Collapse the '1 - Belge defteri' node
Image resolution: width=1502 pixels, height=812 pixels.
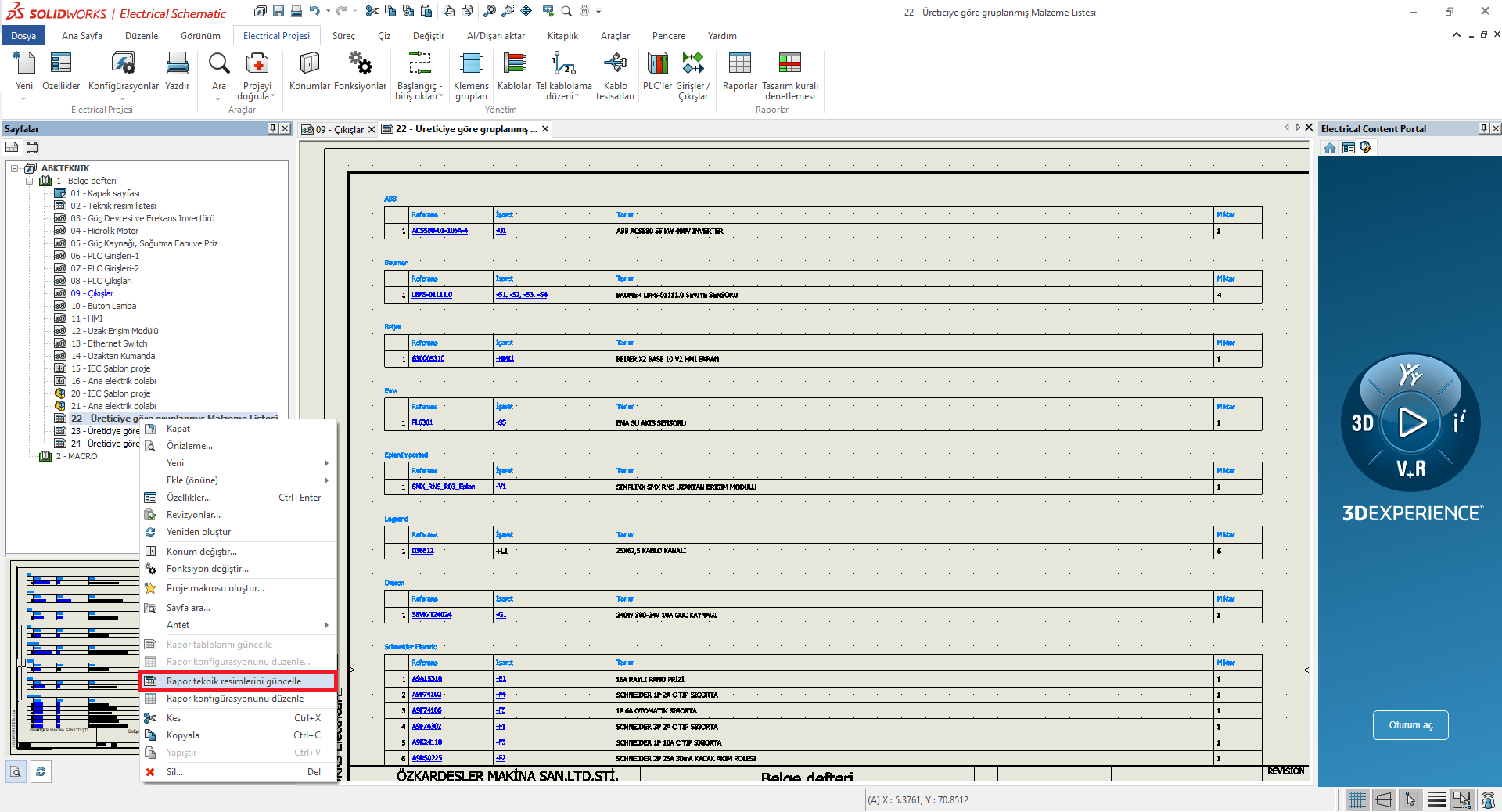30,181
